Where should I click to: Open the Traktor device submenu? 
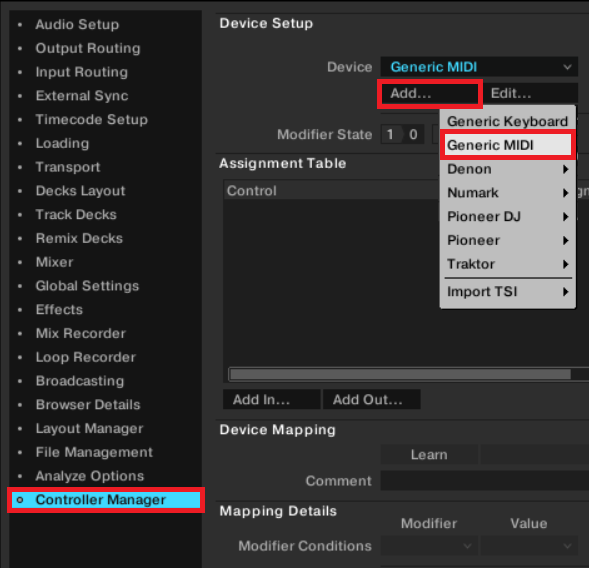point(507,264)
